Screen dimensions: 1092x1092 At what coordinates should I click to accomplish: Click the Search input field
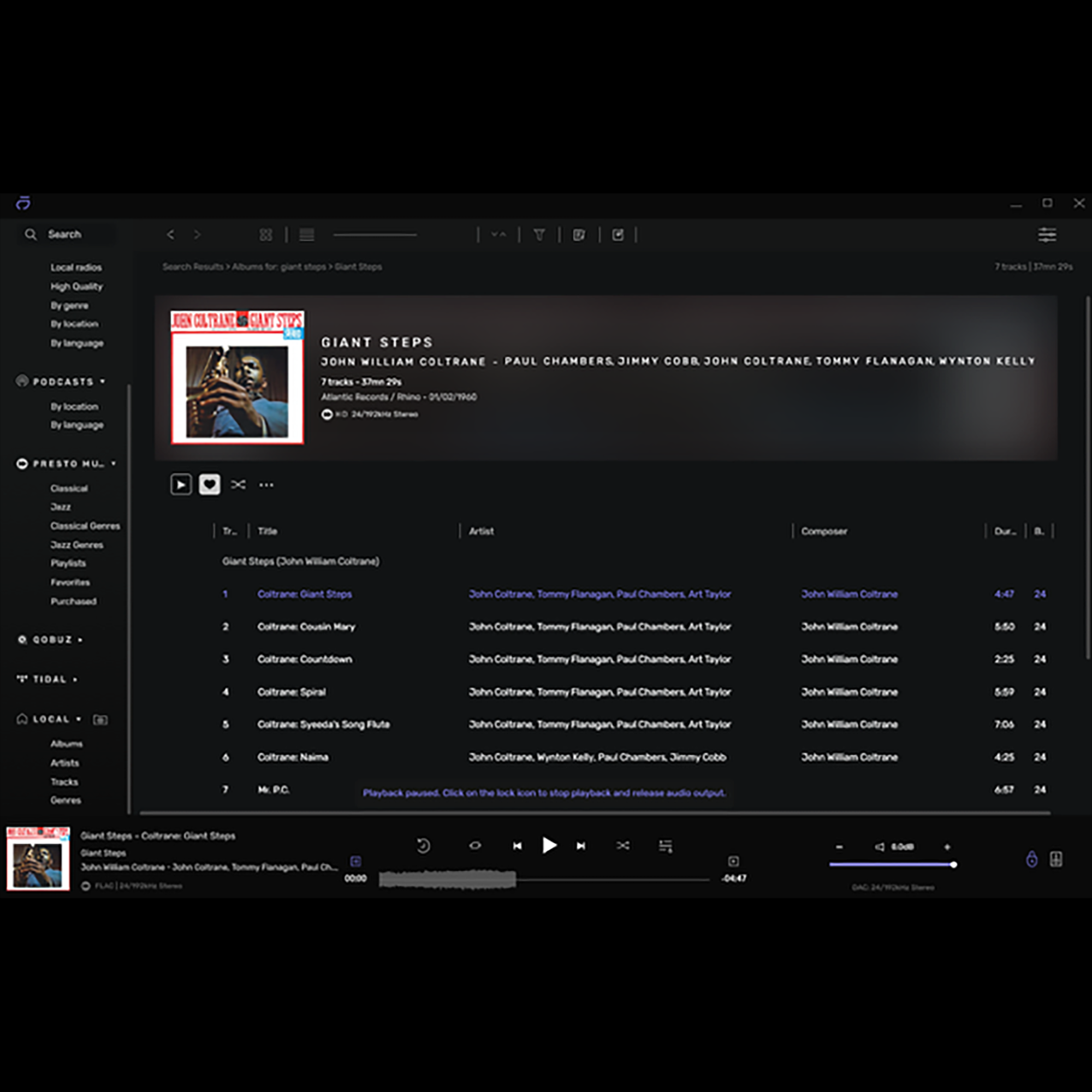coord(74,235)
